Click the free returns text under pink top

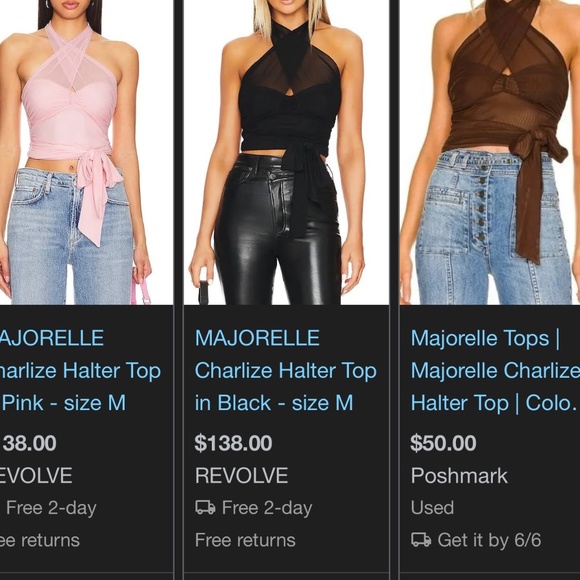pos(40,540)
